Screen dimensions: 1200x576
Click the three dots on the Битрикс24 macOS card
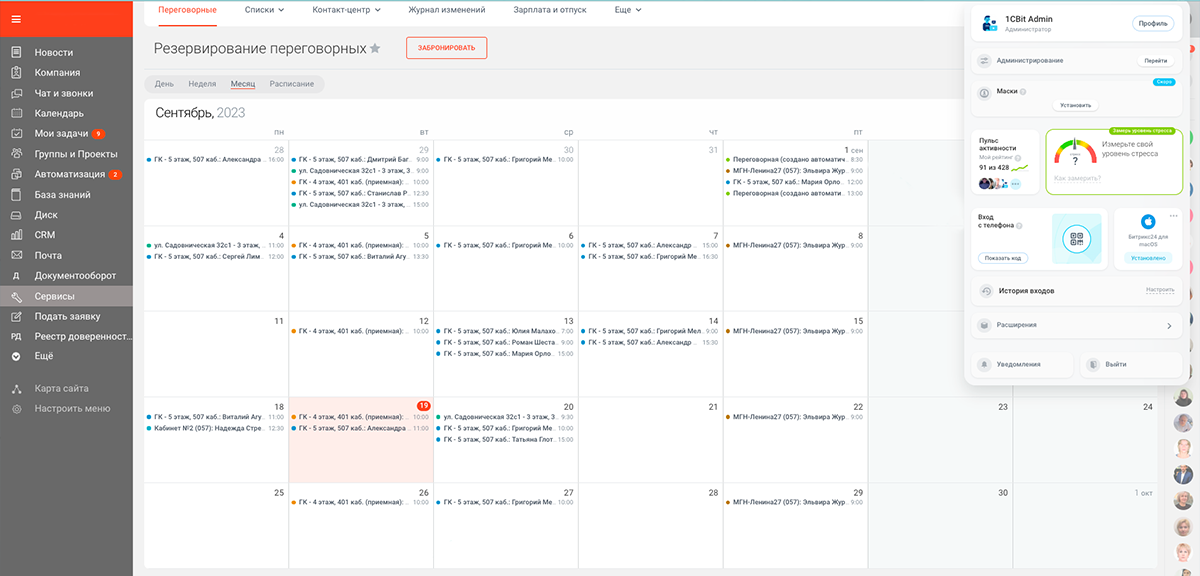[x=1174, y=216]
